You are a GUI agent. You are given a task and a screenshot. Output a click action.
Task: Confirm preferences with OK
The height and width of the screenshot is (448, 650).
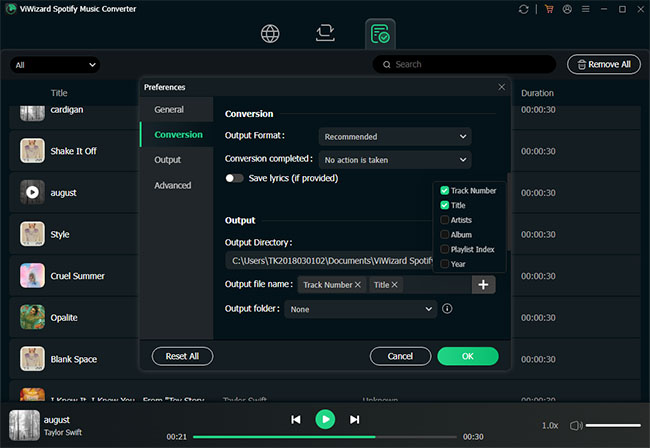point(468,356)
